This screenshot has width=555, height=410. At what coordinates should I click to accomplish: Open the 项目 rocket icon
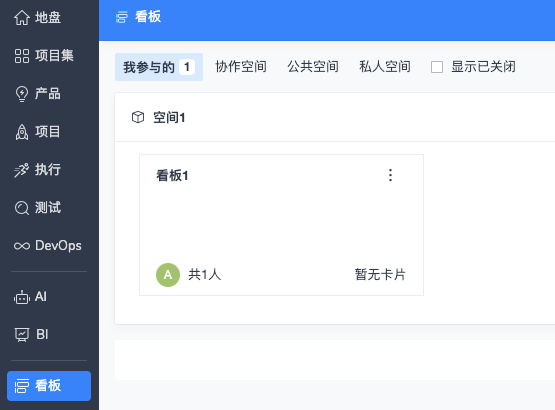pyautogui.click(x=22, y=132)
